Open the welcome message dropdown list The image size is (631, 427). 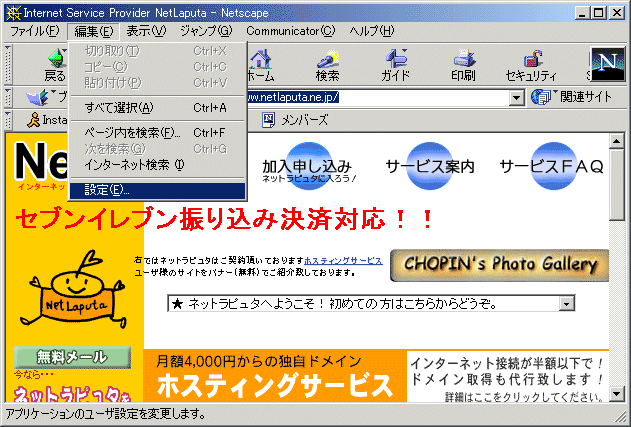pyautogui.click(x=566, y=304)
